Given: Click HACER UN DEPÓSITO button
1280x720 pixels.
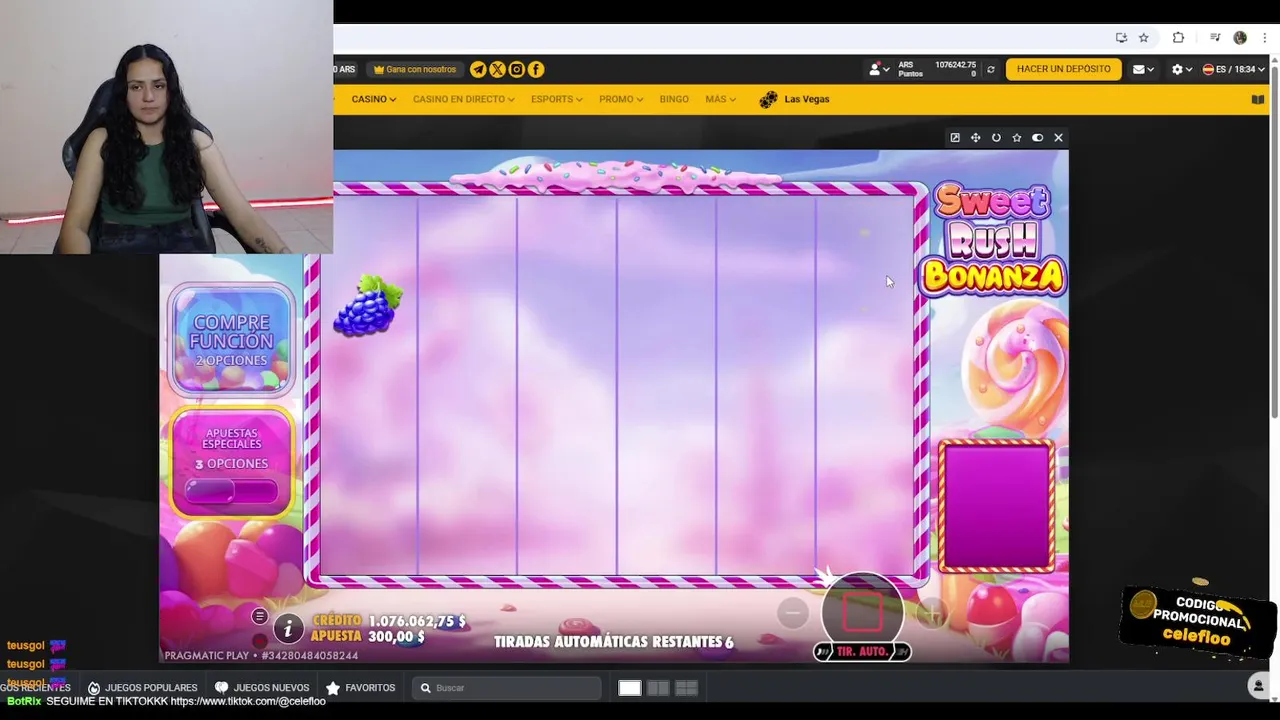Looking at the screenshot, I should pos(1063,69).
